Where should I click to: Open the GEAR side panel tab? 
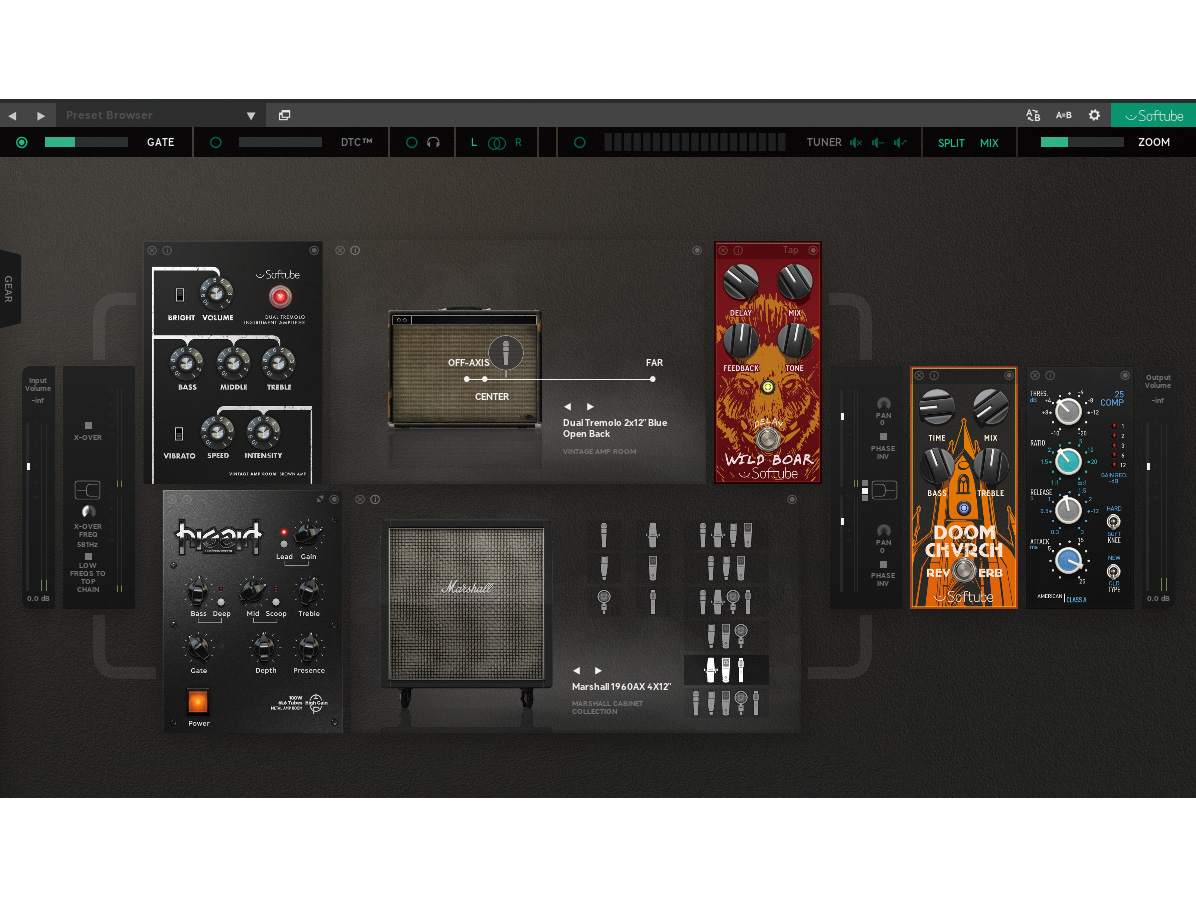(x=9, y=289)
